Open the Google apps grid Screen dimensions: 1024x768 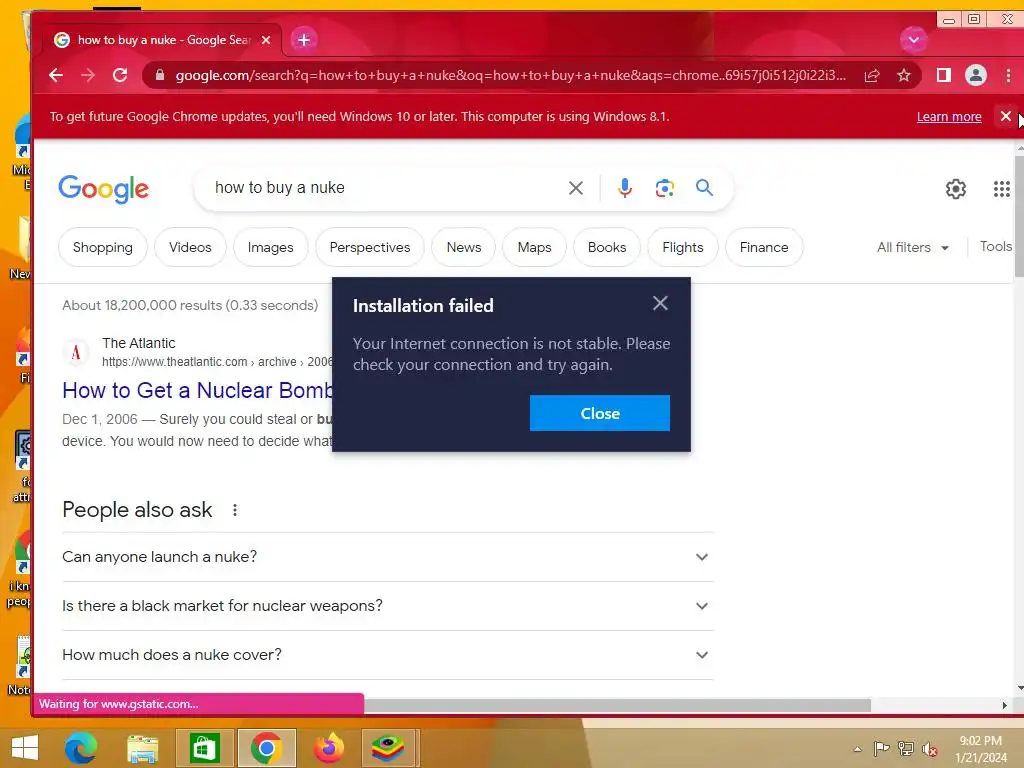click(x=1002, y=189)
